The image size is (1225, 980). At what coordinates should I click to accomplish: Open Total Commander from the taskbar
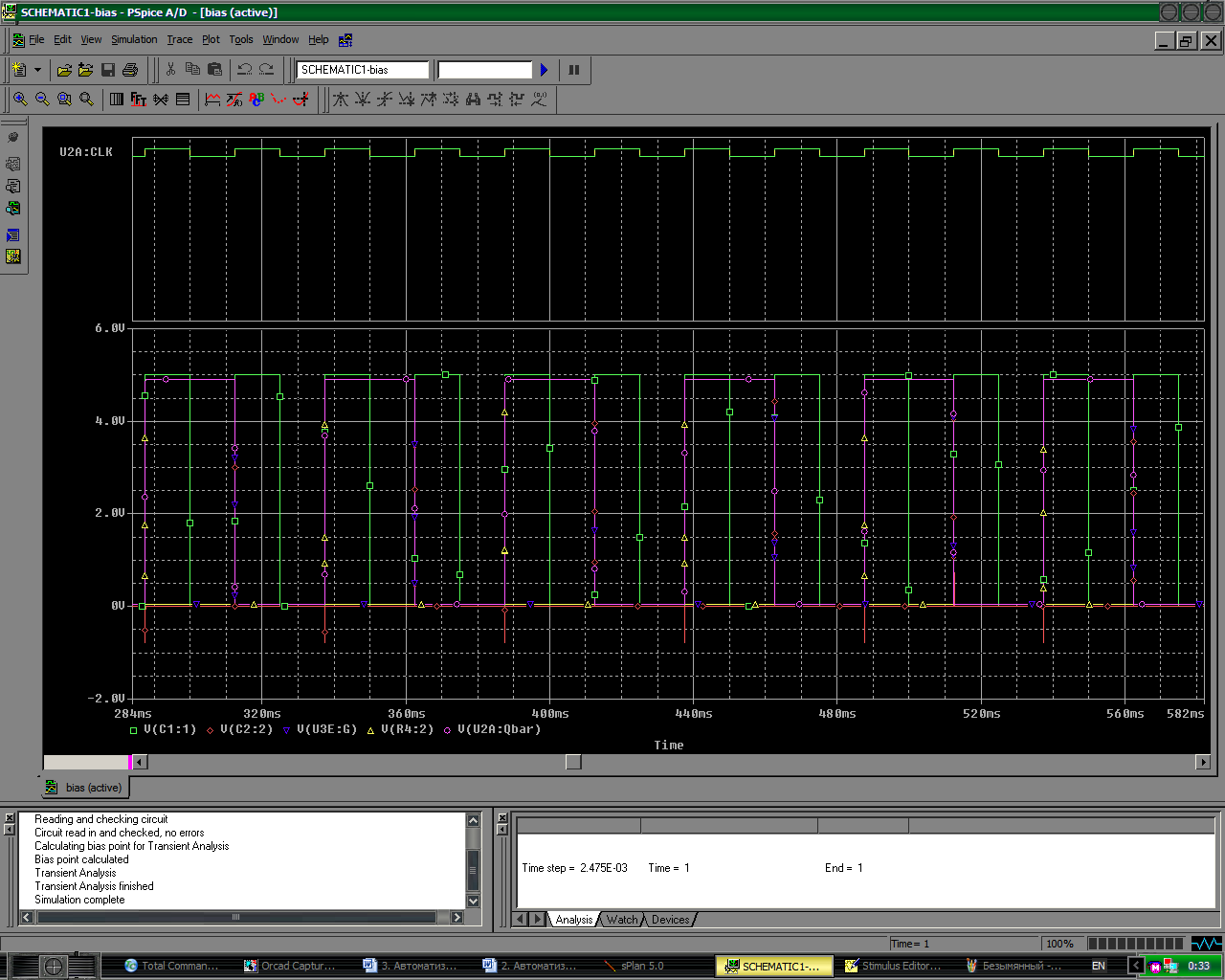point(170,966)
